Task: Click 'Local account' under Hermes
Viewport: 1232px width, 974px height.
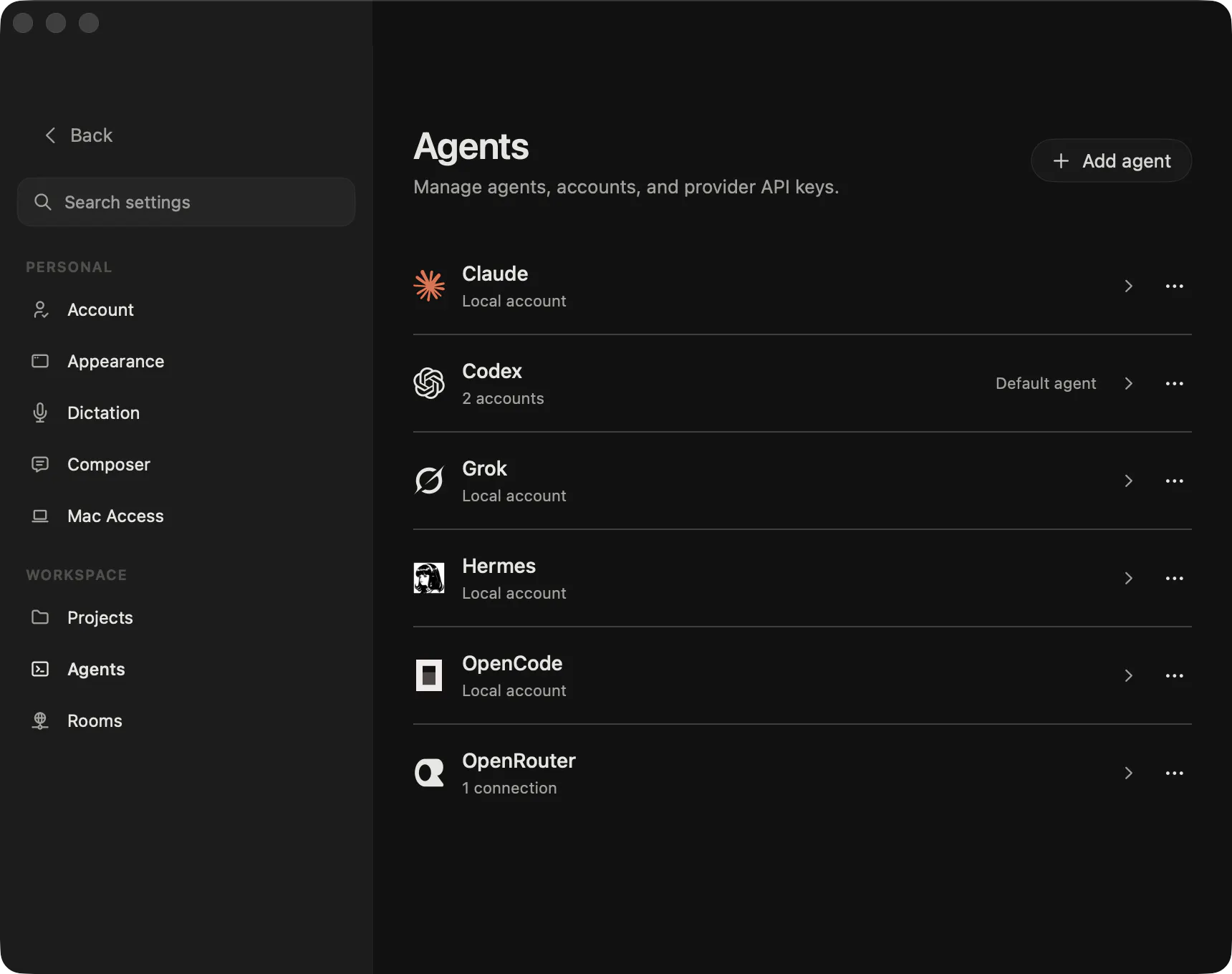Action: coord(514,593)
